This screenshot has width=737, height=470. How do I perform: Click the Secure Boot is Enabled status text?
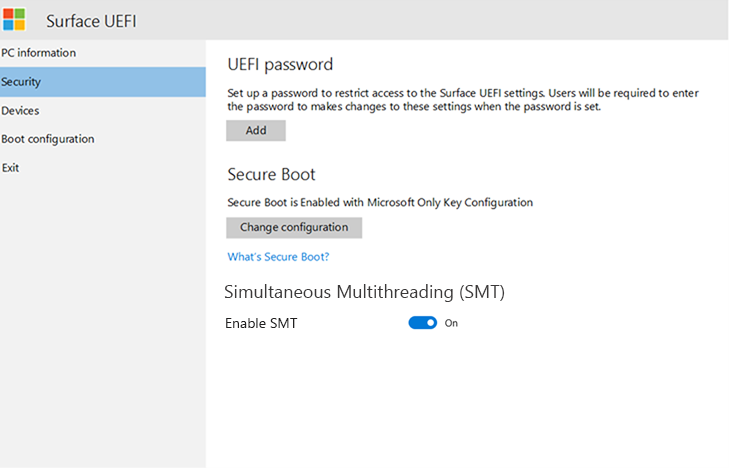pos(380,202)
